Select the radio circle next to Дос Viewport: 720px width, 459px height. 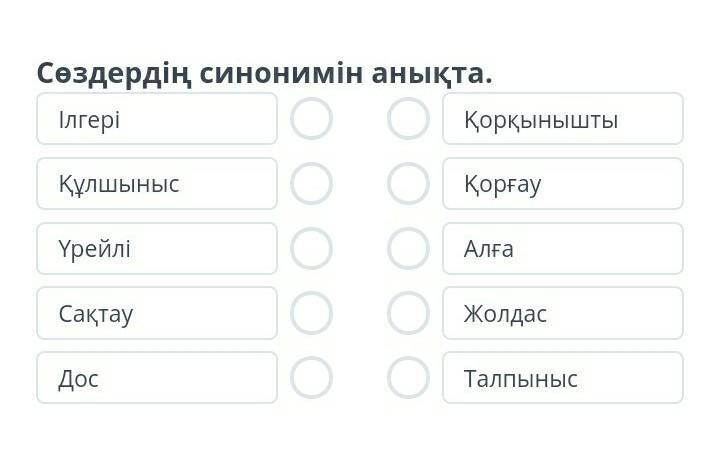pyautogui.click(x=311, y=378)
